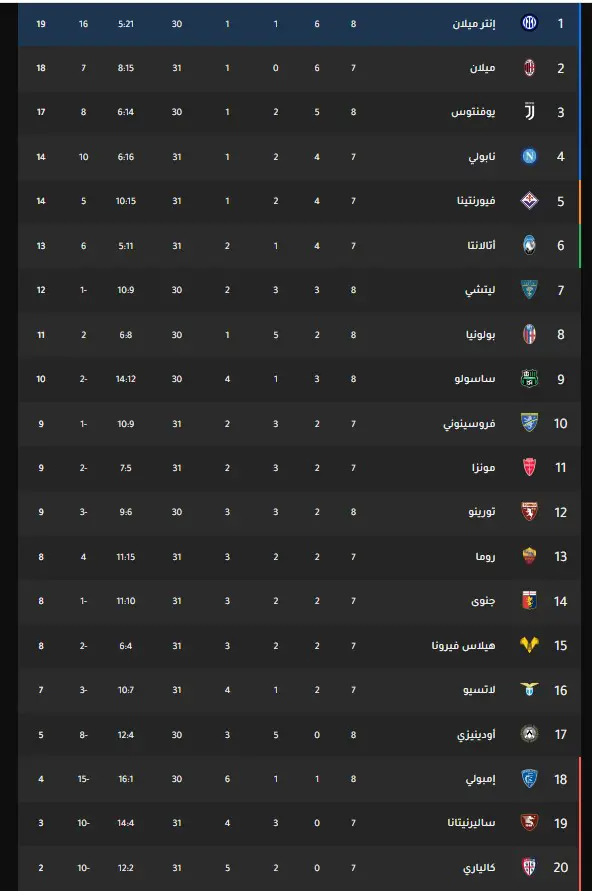Click the Sassuolo crest icon
The image size is (592, 891).
[x=530, y=378]
